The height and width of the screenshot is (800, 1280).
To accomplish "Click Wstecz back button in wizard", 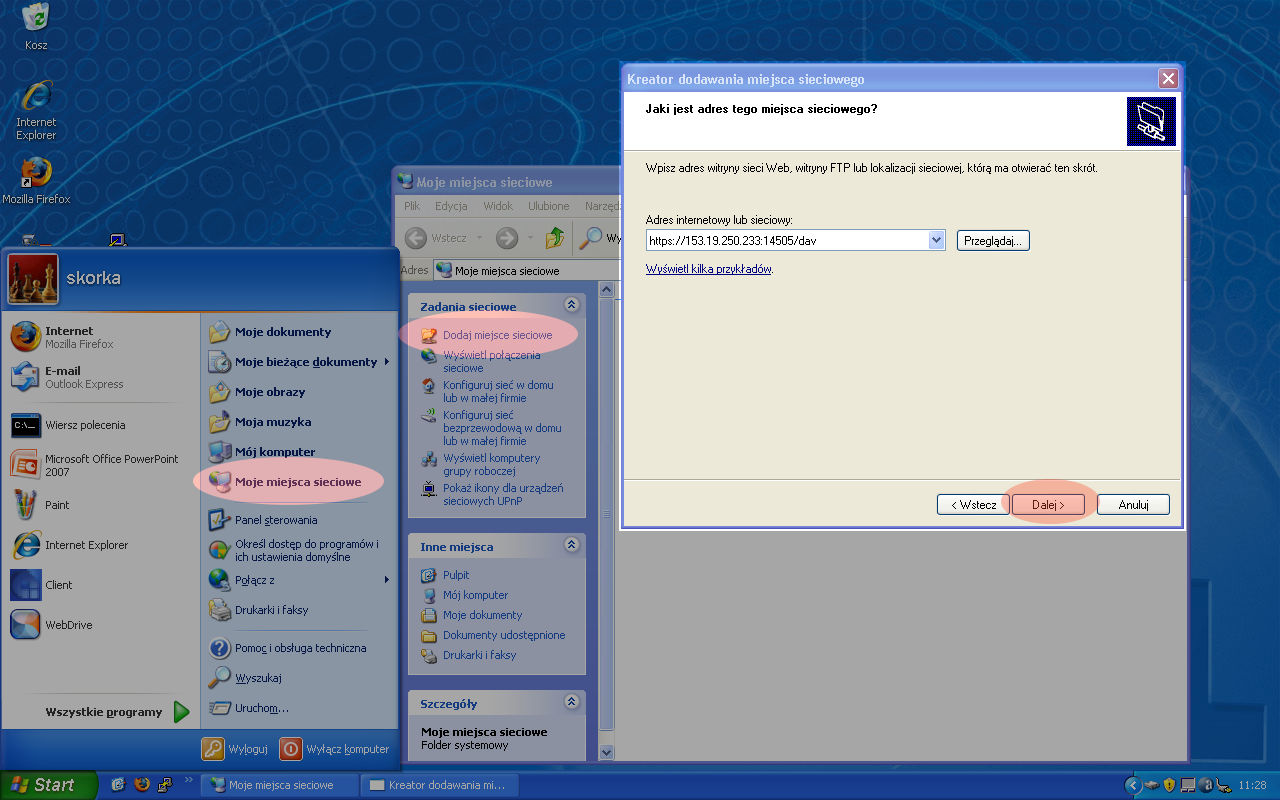I will point(973,505).
